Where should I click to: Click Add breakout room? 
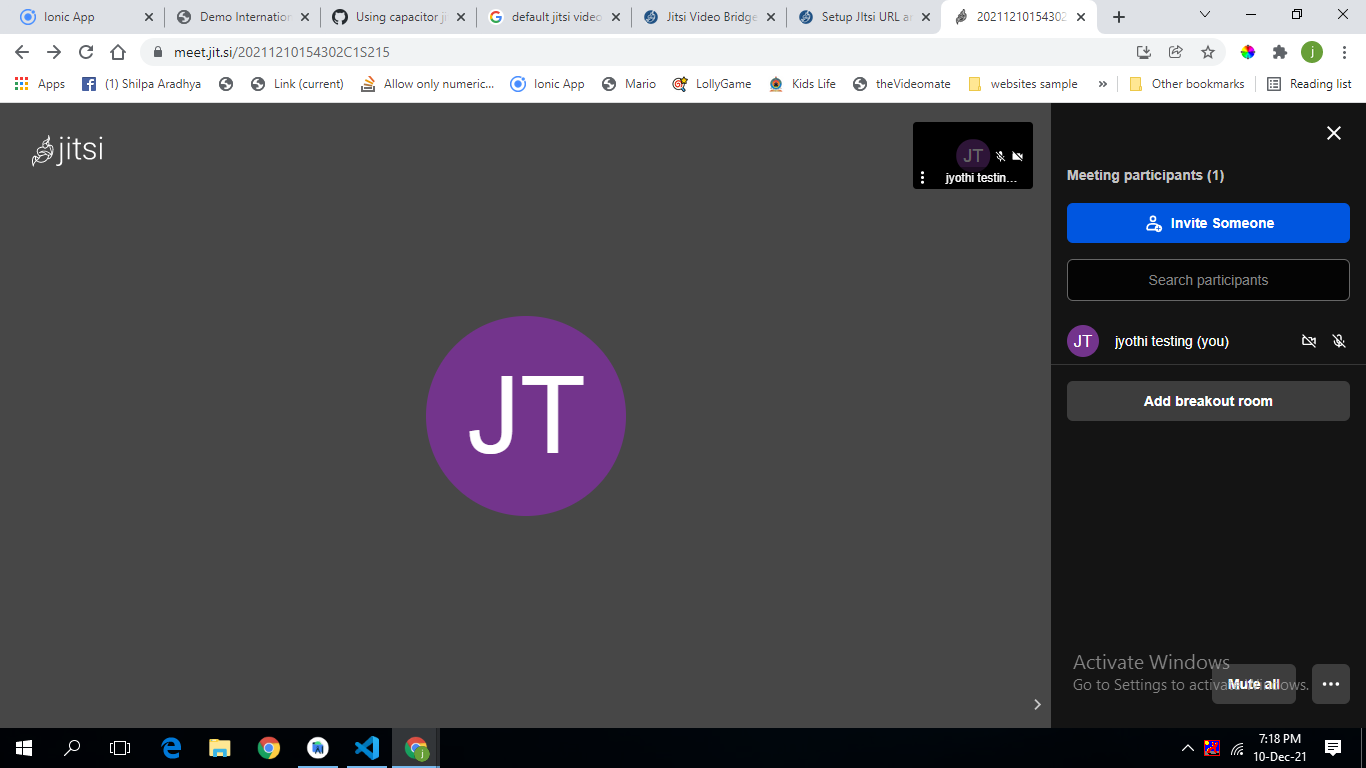1207,401
